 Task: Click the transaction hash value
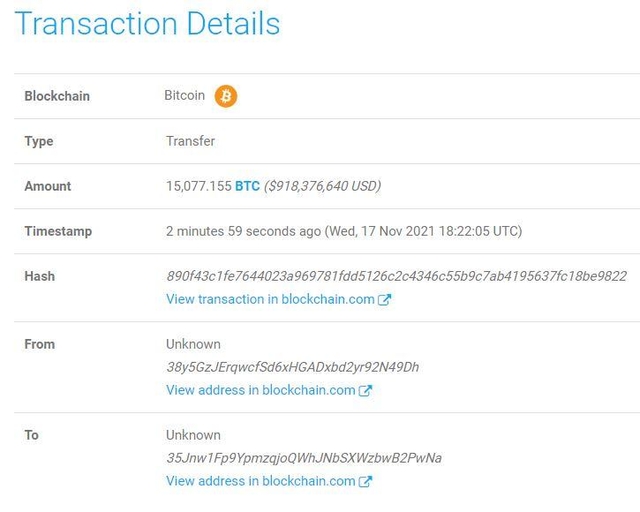396,276
